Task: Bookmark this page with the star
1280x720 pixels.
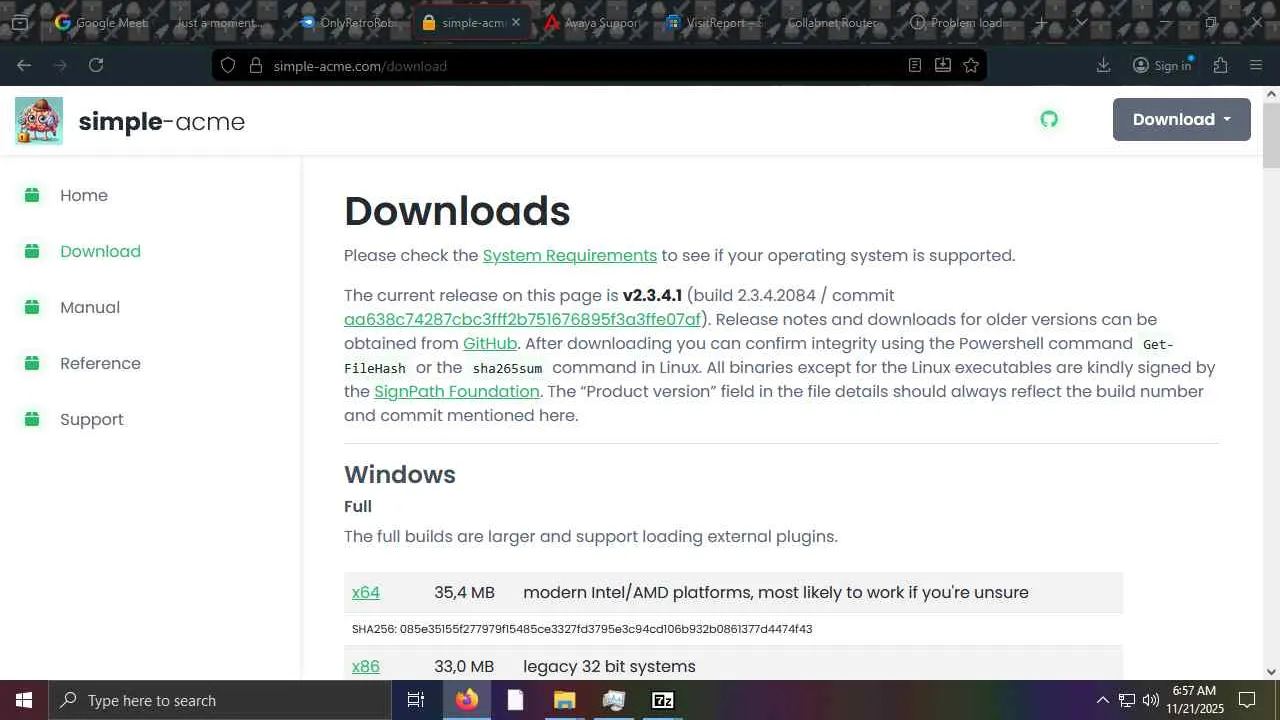Action: pyautogui.click(x=971, y=65)
